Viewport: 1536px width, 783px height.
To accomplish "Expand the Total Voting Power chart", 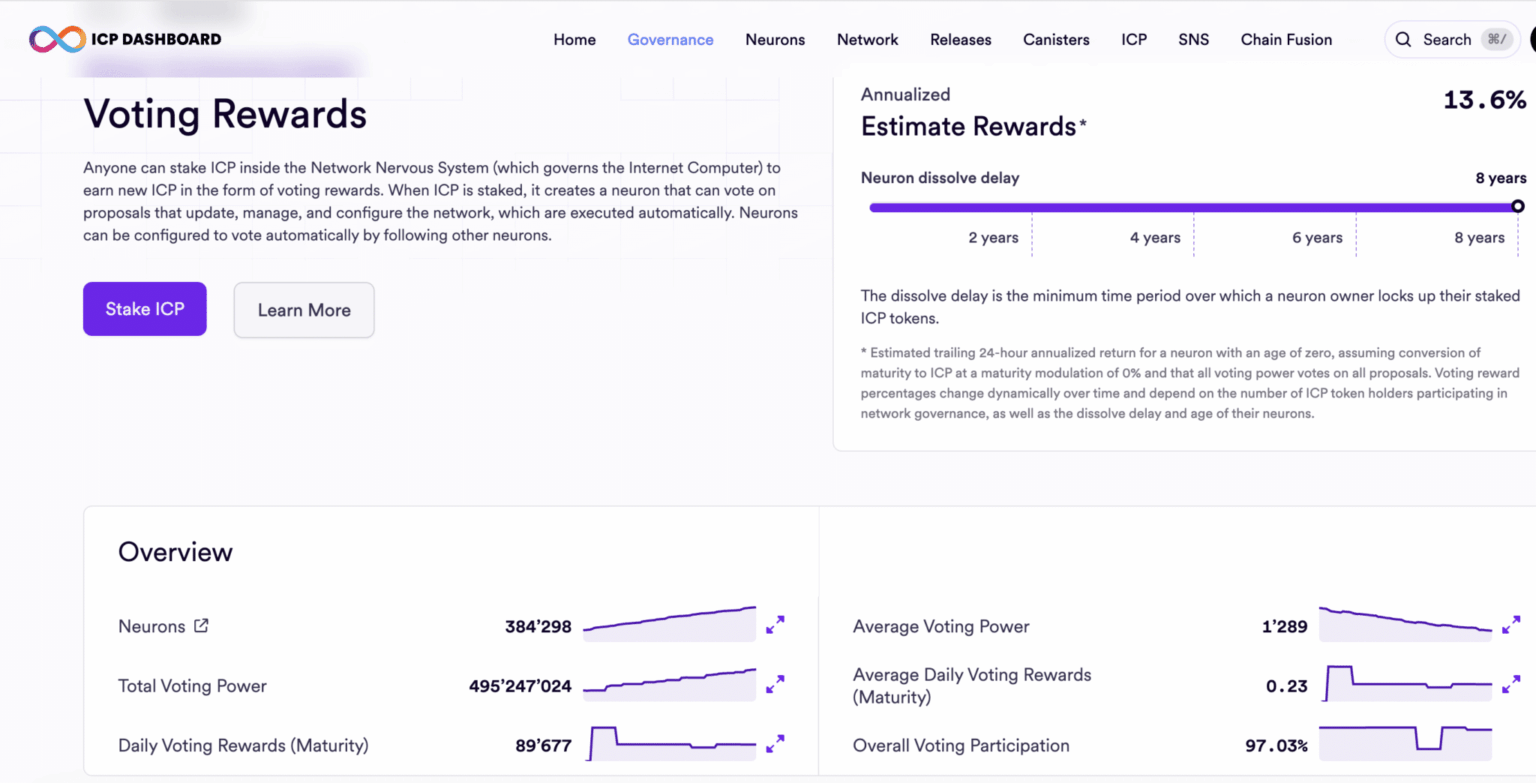I will [x=775, y=685].
